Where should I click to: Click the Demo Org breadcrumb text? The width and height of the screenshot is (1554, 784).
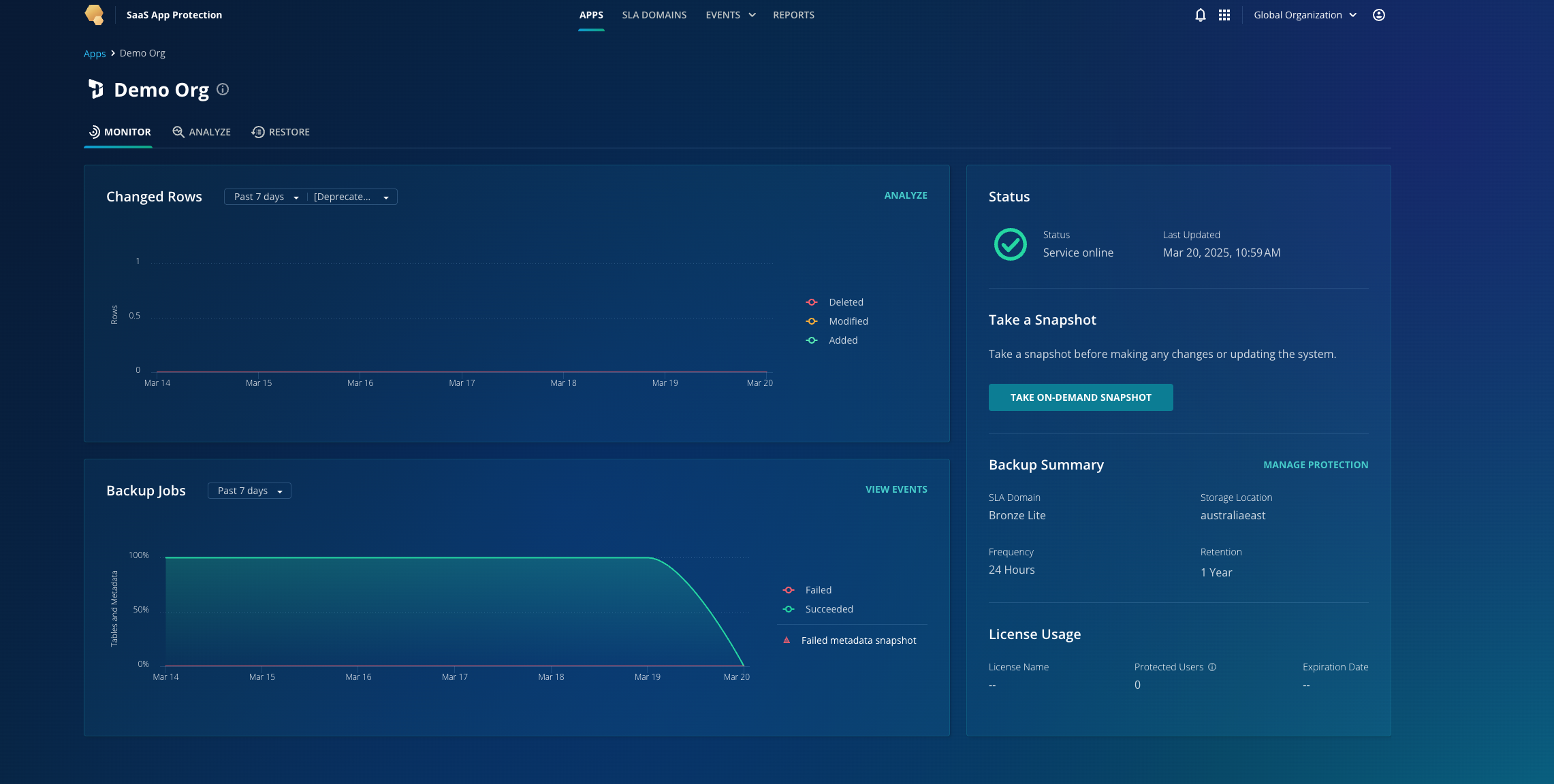(x=142, y=53)
